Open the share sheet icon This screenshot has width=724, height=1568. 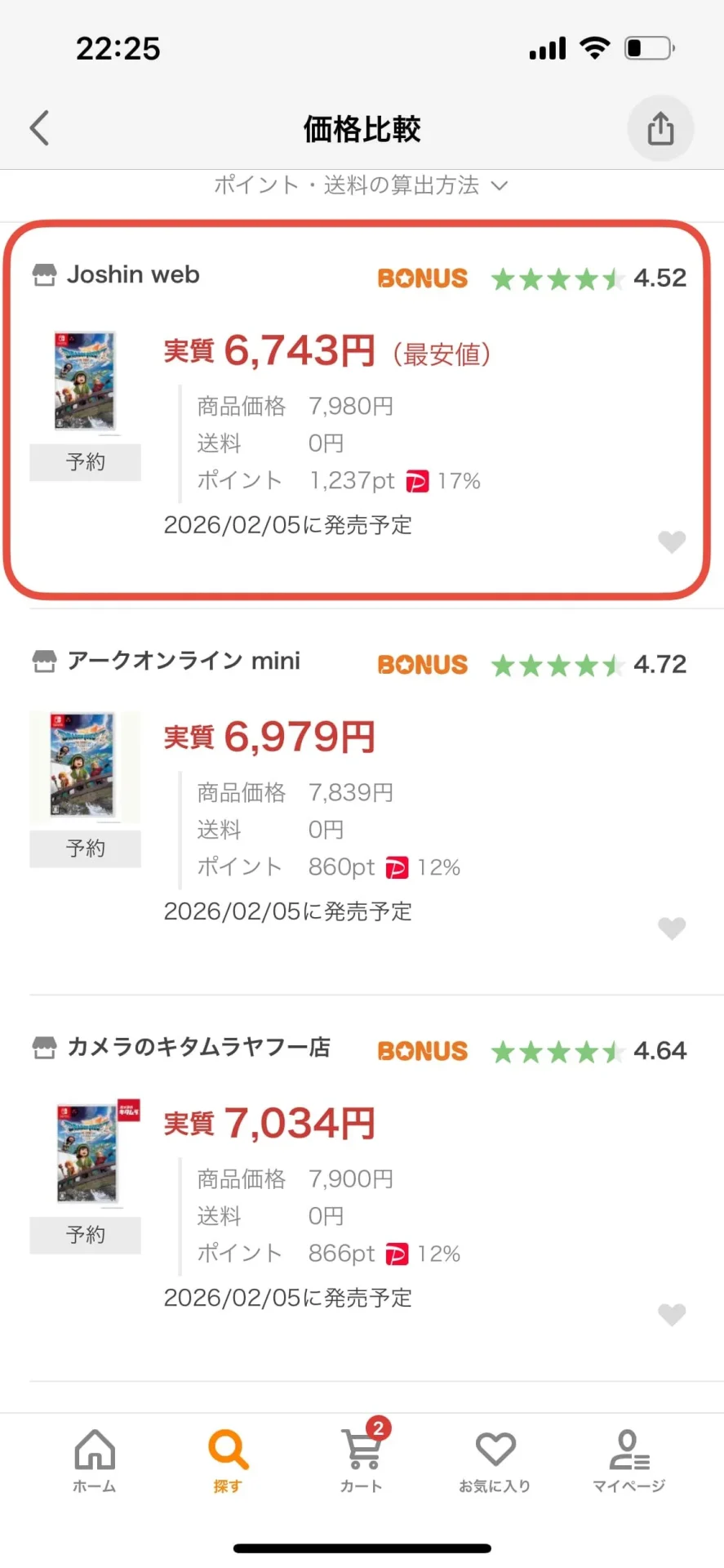[x=660, y=128]
